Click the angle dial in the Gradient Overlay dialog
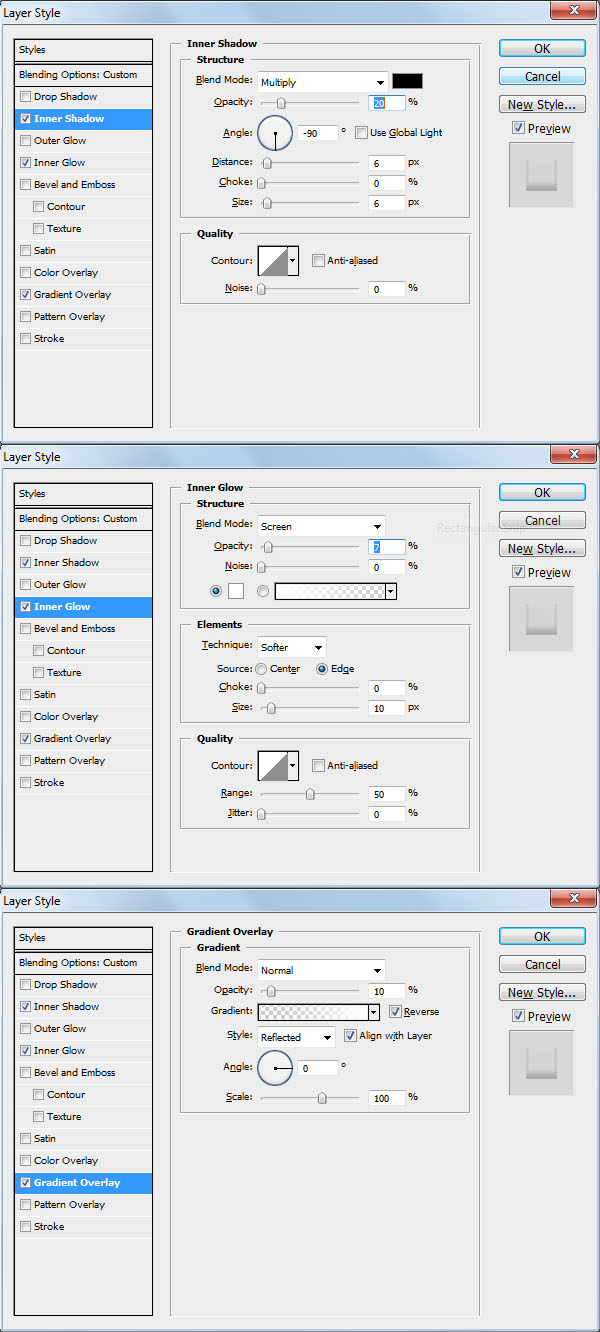The image size is (600, 1332). [275, 1069]
